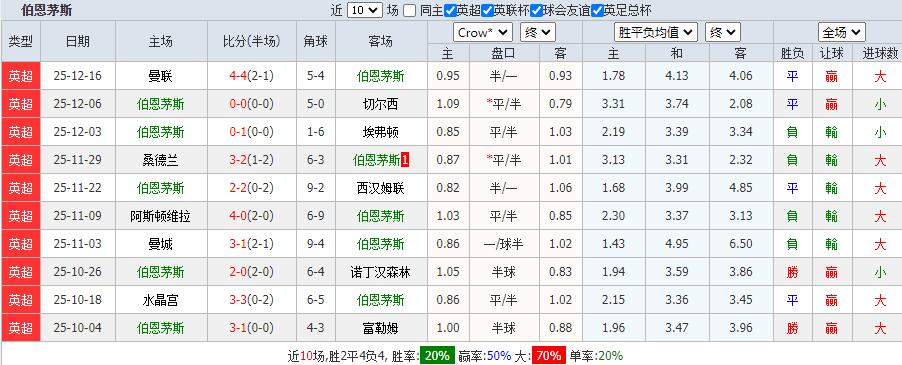Viewport: 902px width, 365px height.
Task: Click the handicap —/球半
Action: coord(503,244)
